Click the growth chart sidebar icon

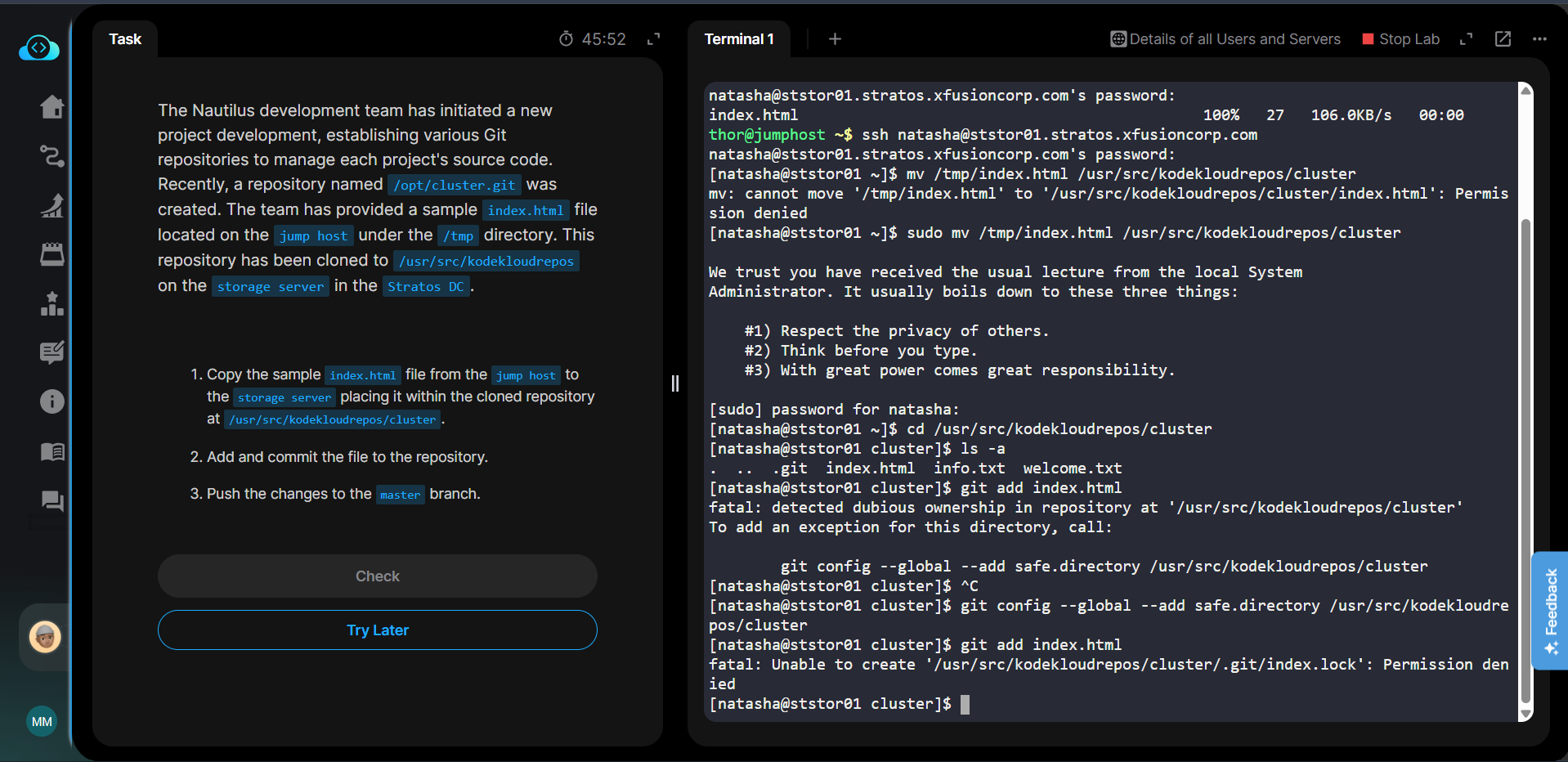click(x=52, y=205)
